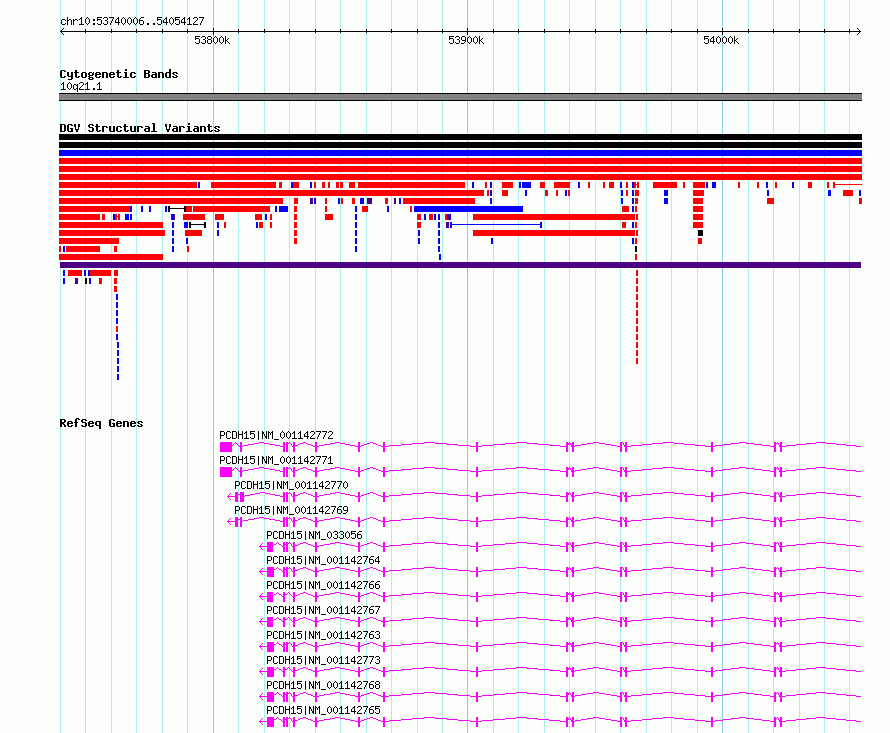
Task: Open gene label PCDH15|NM_033056
Action: coord(314,535)
